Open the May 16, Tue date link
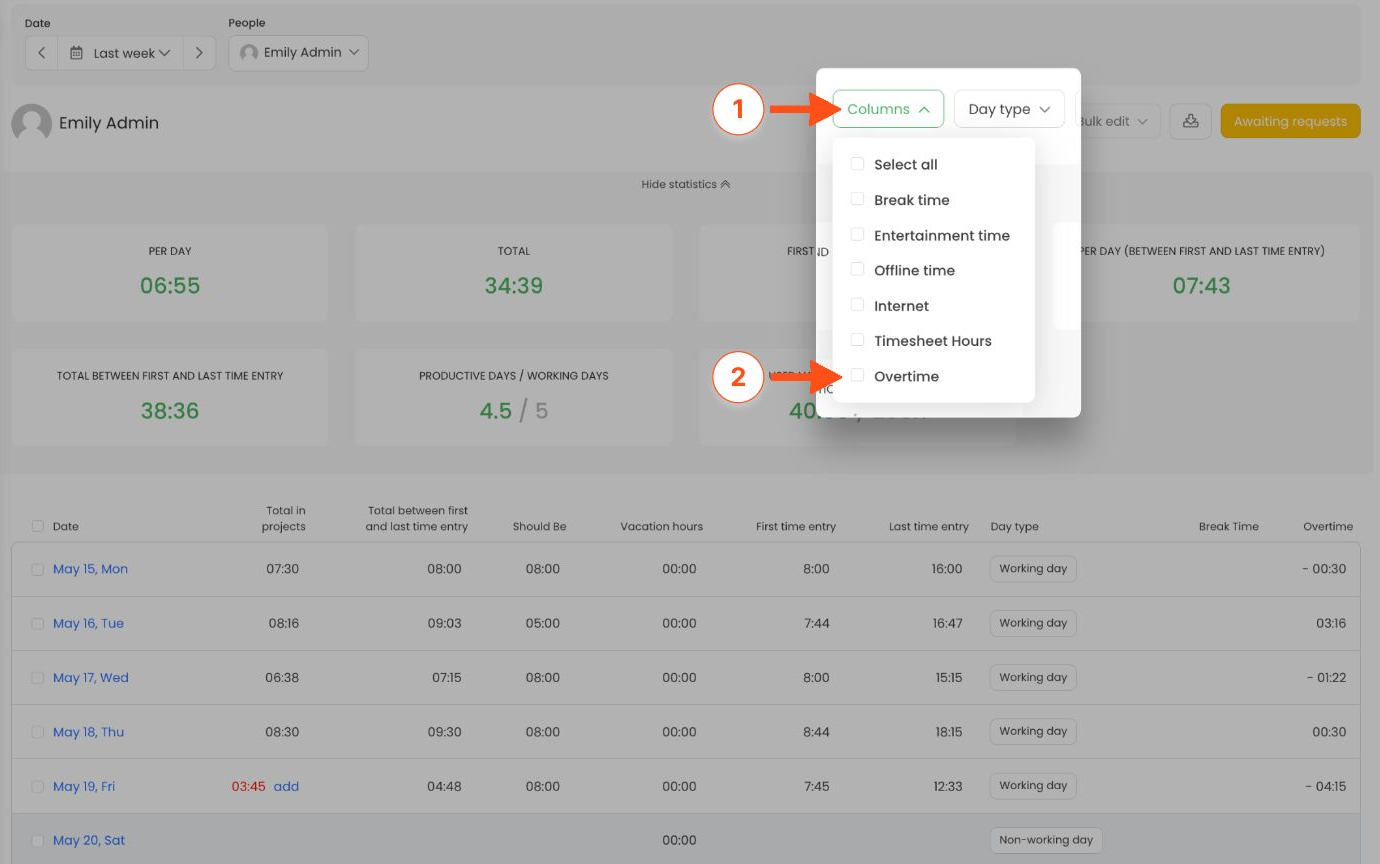Viewport: 1380px width, 864px height. [x=88, y=623]
